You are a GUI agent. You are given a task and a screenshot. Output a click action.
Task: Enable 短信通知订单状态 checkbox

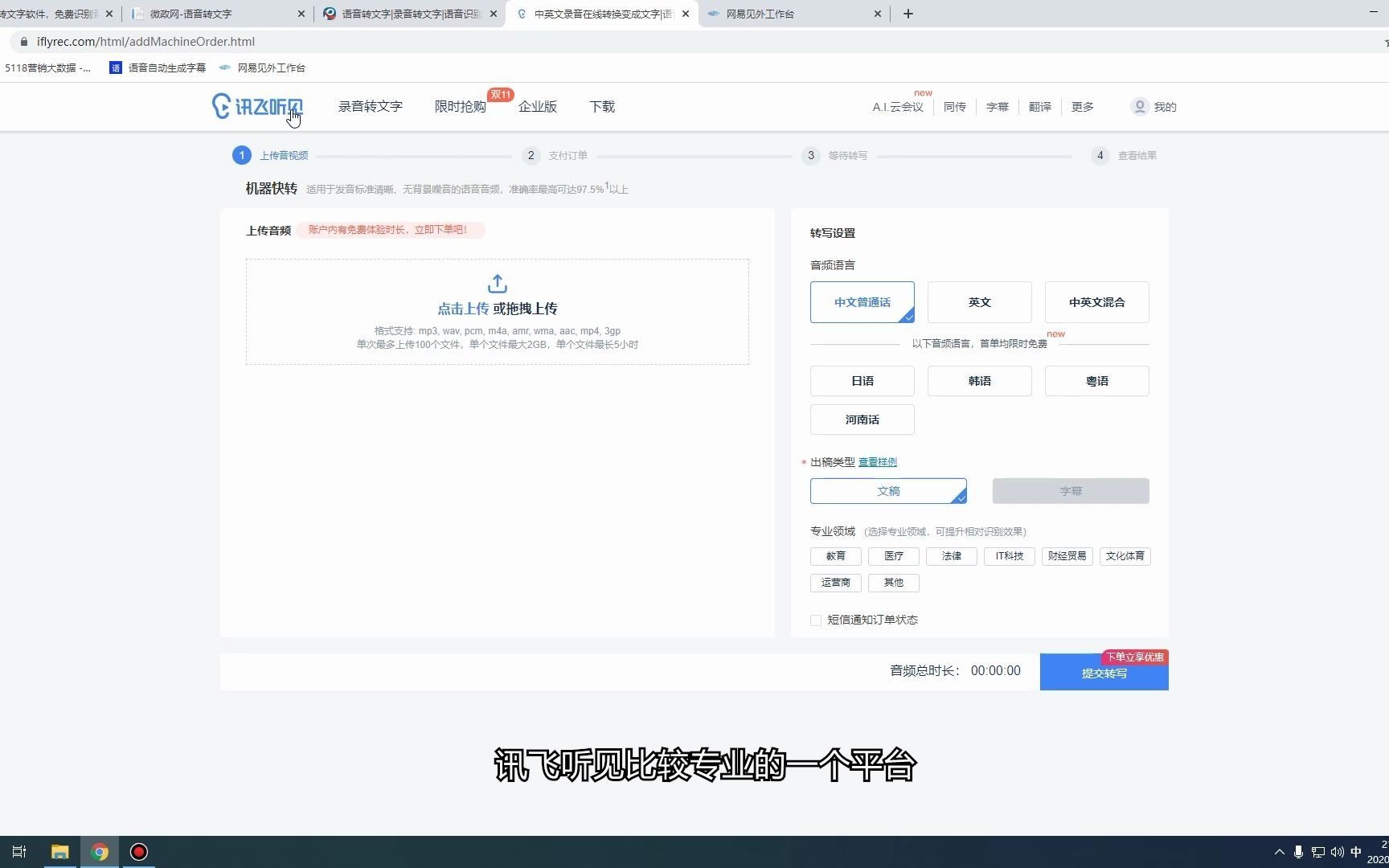coord(816,620)
